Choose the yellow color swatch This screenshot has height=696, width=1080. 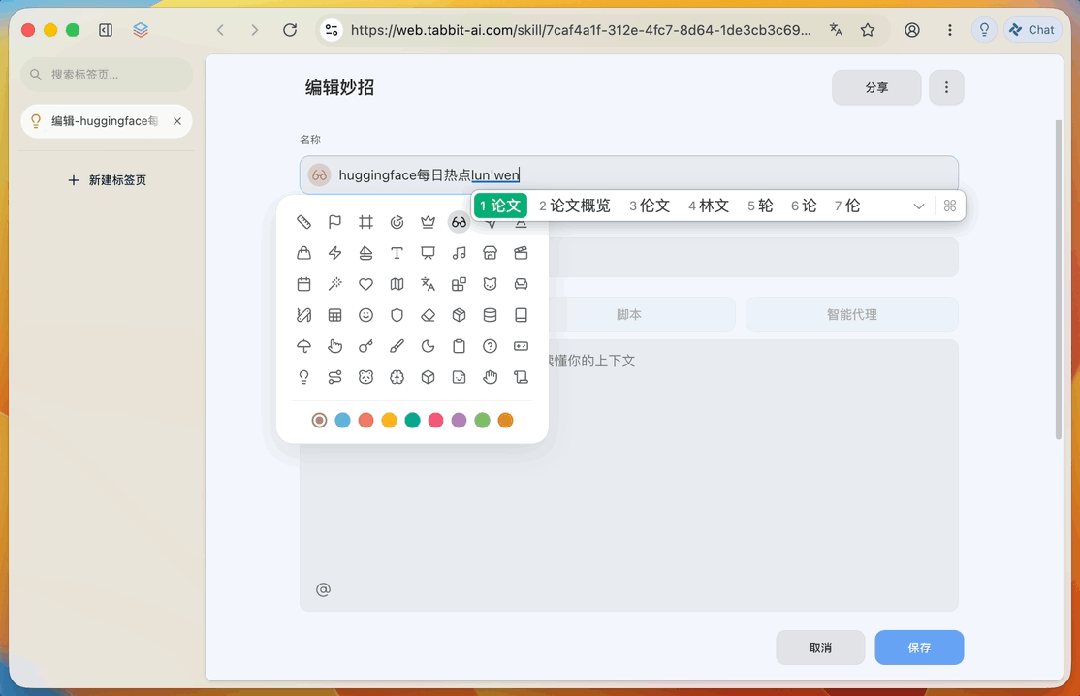[x=389, y=420]
